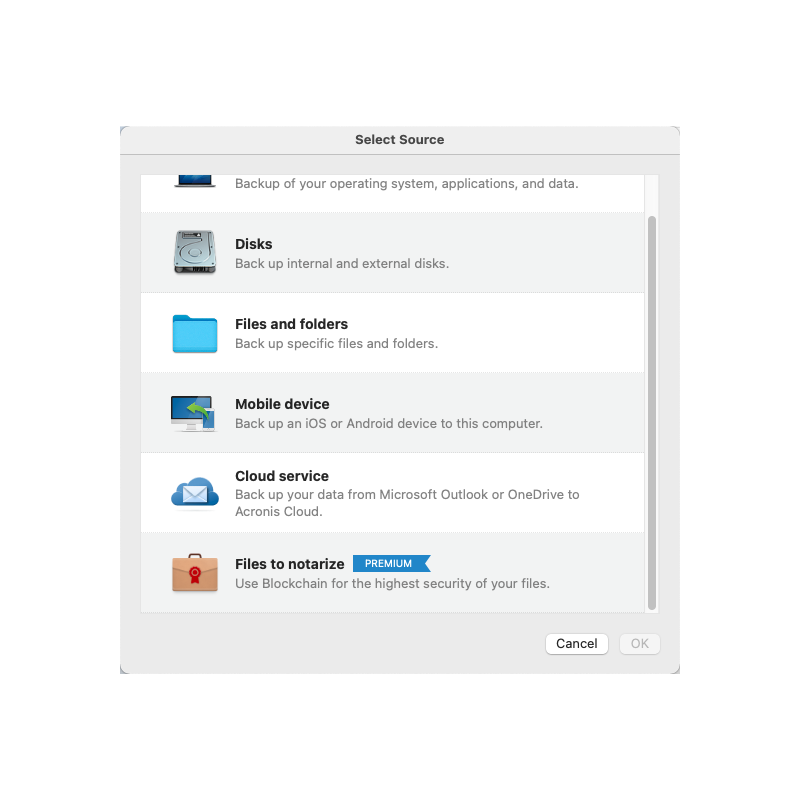
Task: Pick the Mobile device source title
Action: [x=282, y=404]
